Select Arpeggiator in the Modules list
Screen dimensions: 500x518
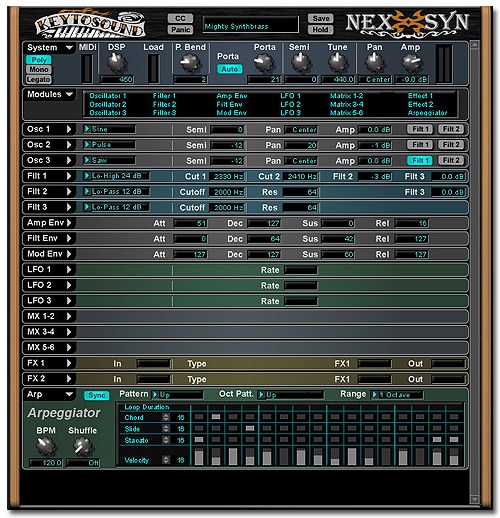[x=427, y=113]
